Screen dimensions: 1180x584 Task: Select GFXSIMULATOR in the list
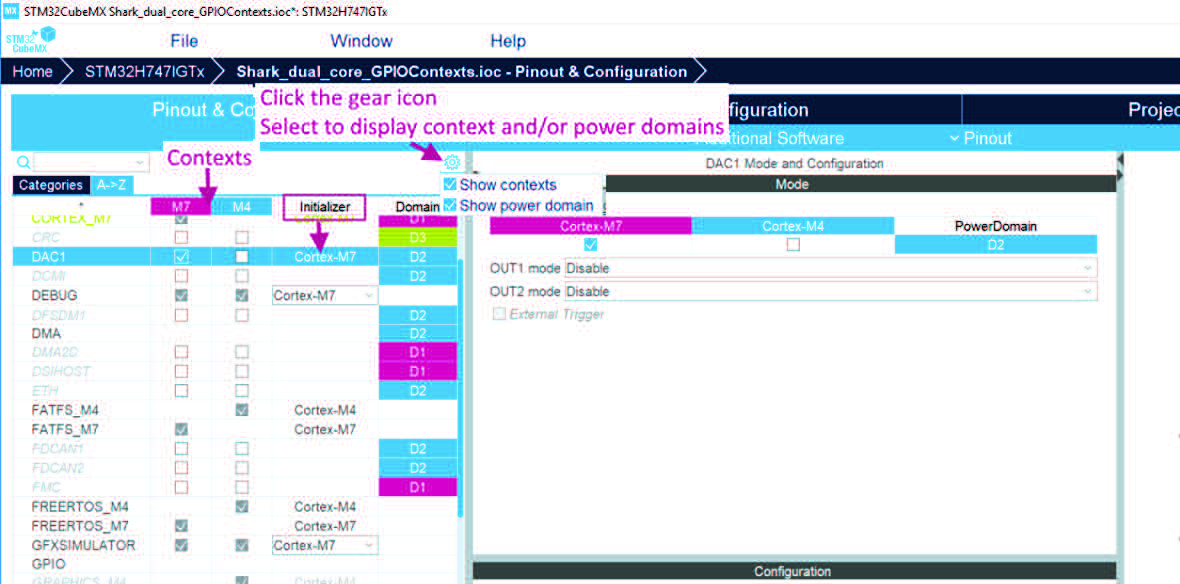click(84, 545)
